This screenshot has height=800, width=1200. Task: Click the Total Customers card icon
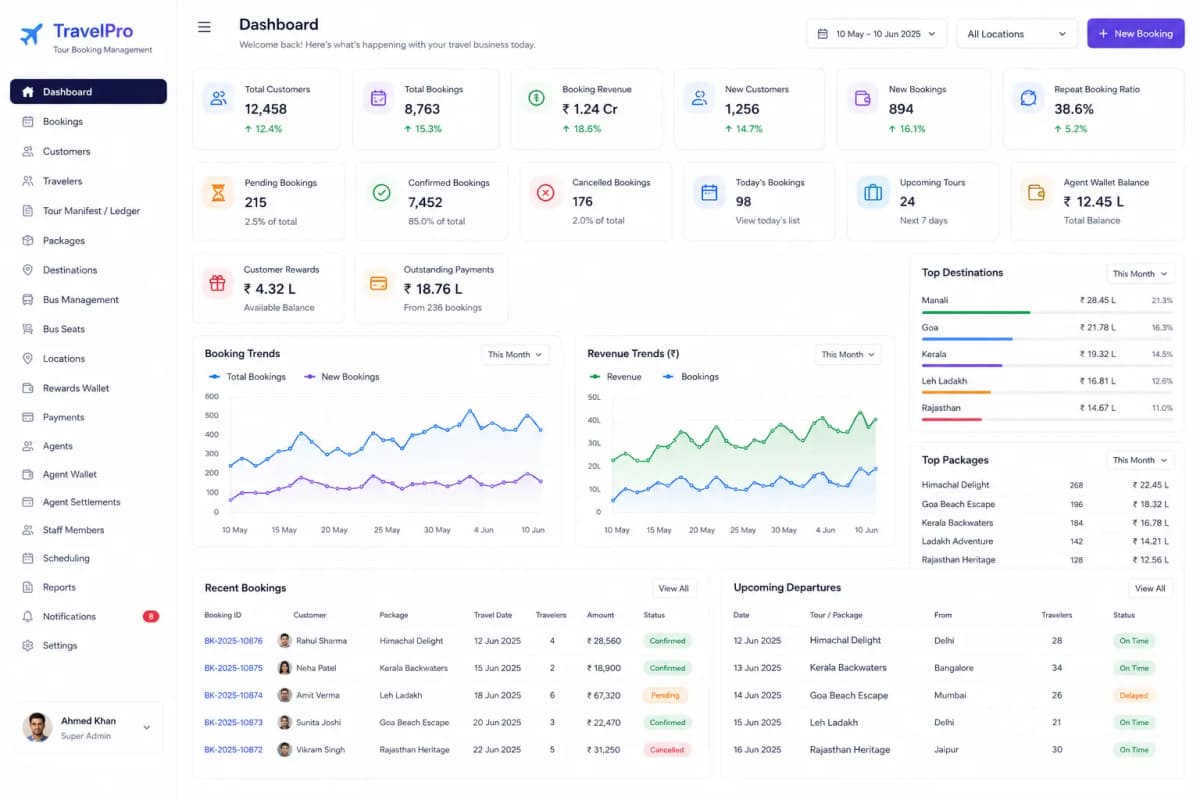pyautogui.click(x=218, y=98)
